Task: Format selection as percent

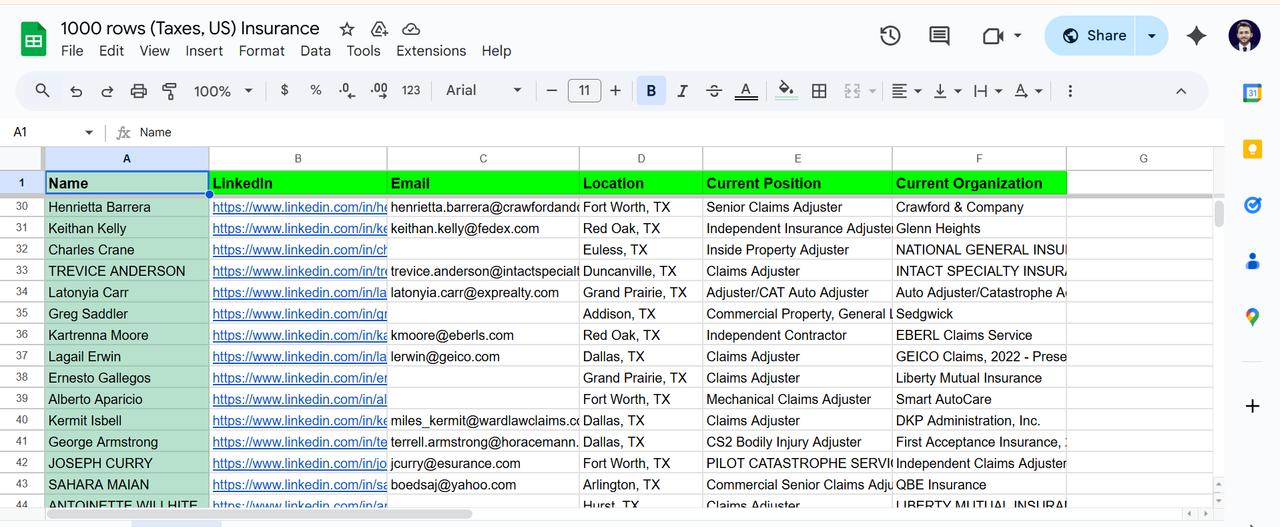Action: [x=316, y=91]
